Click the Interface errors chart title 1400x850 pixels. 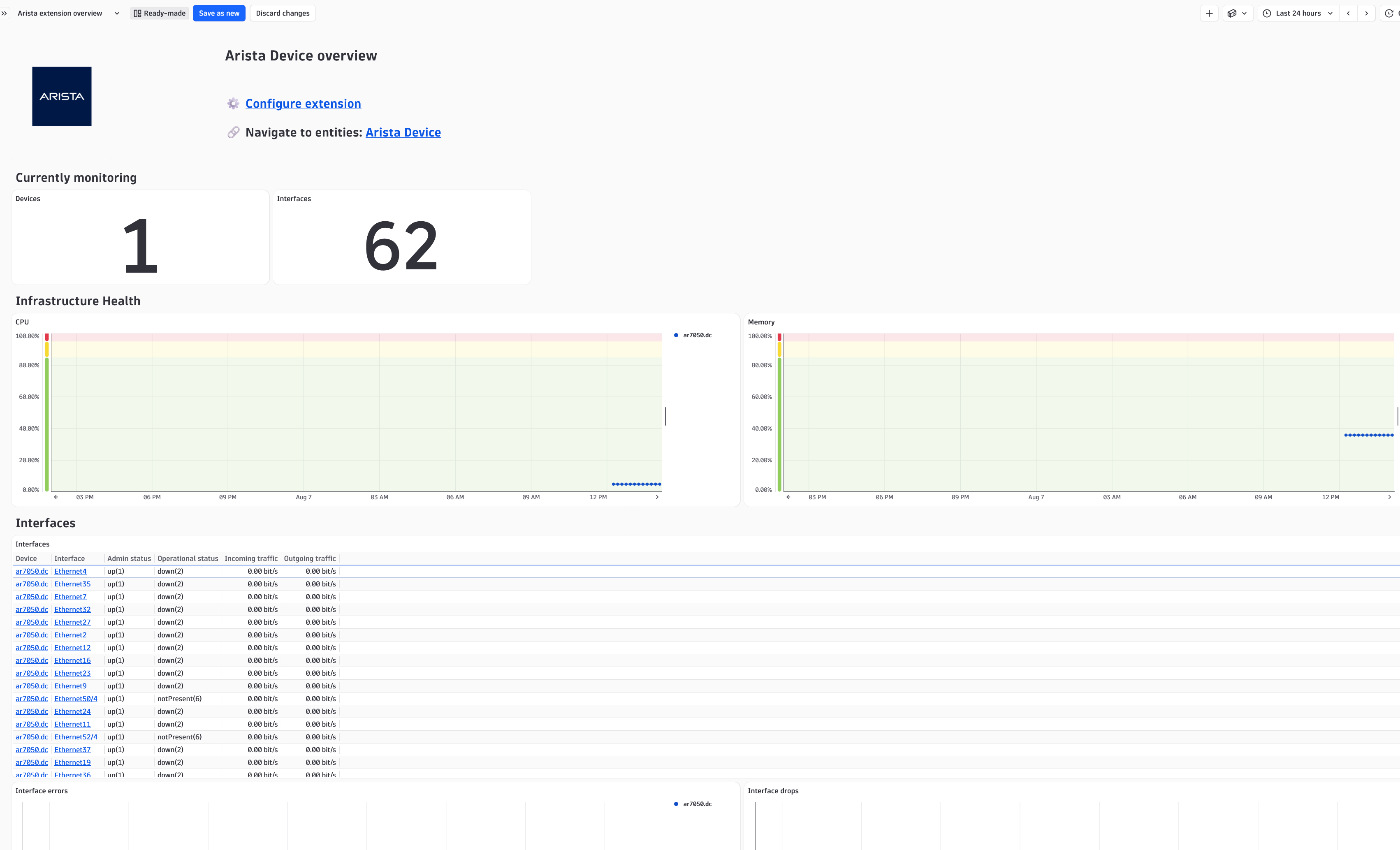click(42, 791)
